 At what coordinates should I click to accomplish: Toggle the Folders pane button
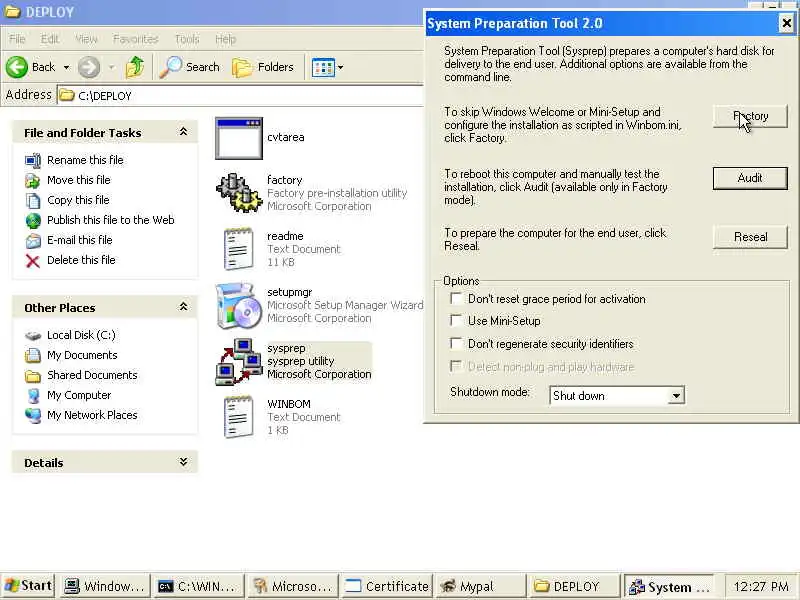[x=263, y=67]
